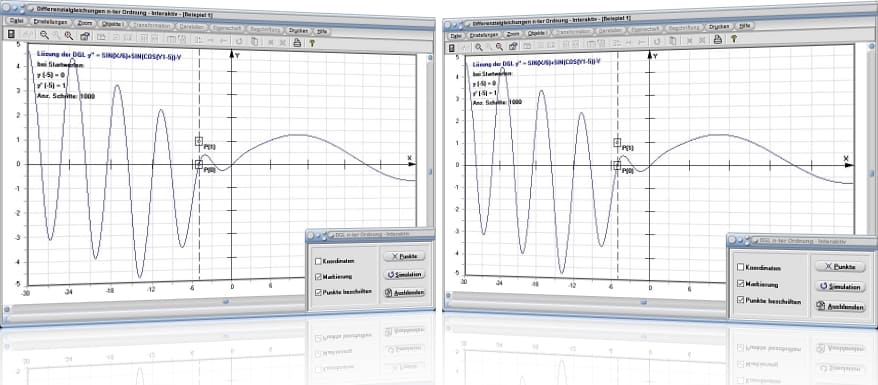
Task: Click the printer icon in left window toolbar
Action: tap(297, 42)
